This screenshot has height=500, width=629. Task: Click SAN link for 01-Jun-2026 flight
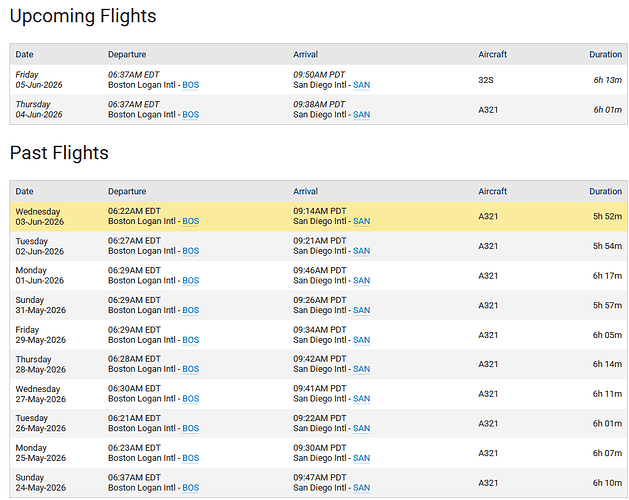[361, 281]
